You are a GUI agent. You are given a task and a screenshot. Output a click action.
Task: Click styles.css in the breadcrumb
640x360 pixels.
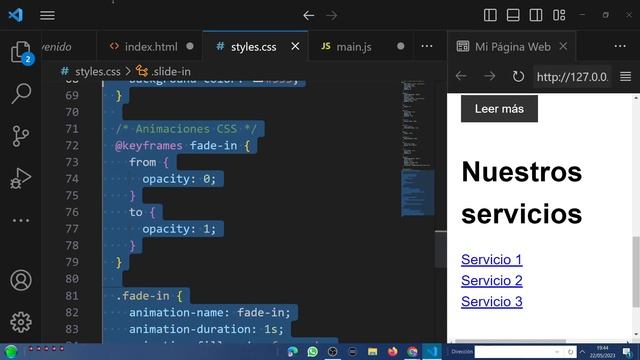[x=98, y=71]
